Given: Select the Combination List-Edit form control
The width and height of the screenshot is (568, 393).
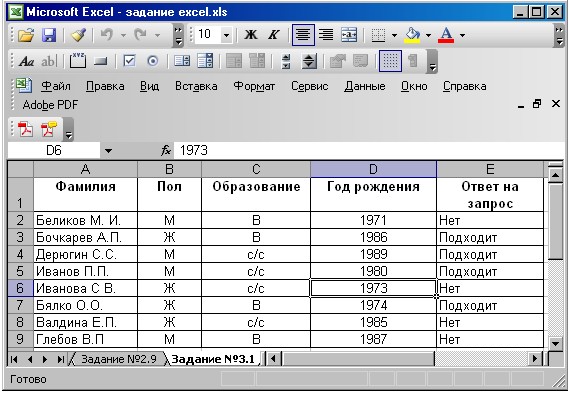Looking at the screenshot, I should coord(234,61).
